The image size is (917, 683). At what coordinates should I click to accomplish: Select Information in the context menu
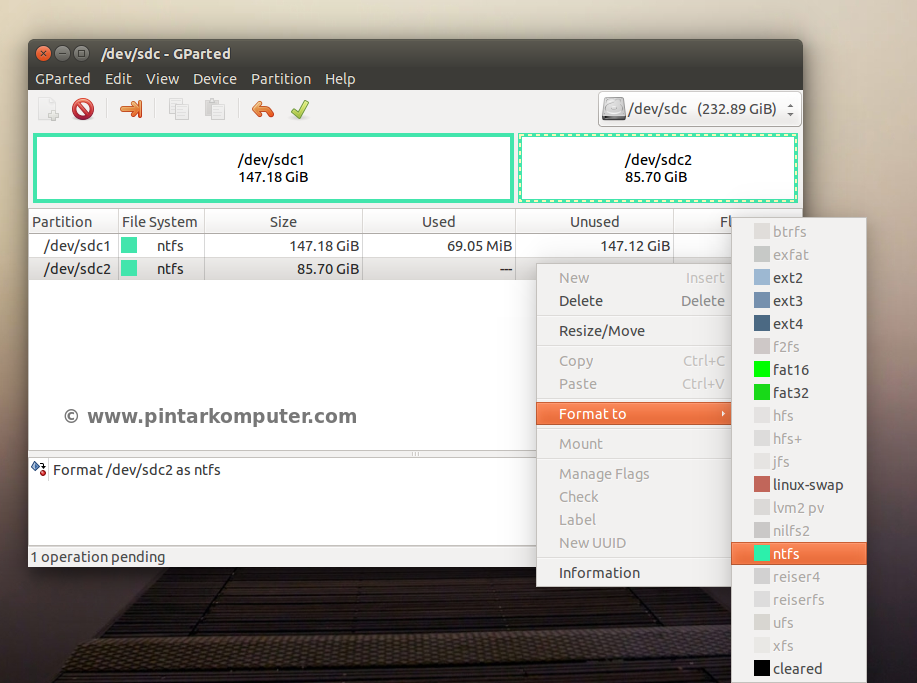[599, 573]
